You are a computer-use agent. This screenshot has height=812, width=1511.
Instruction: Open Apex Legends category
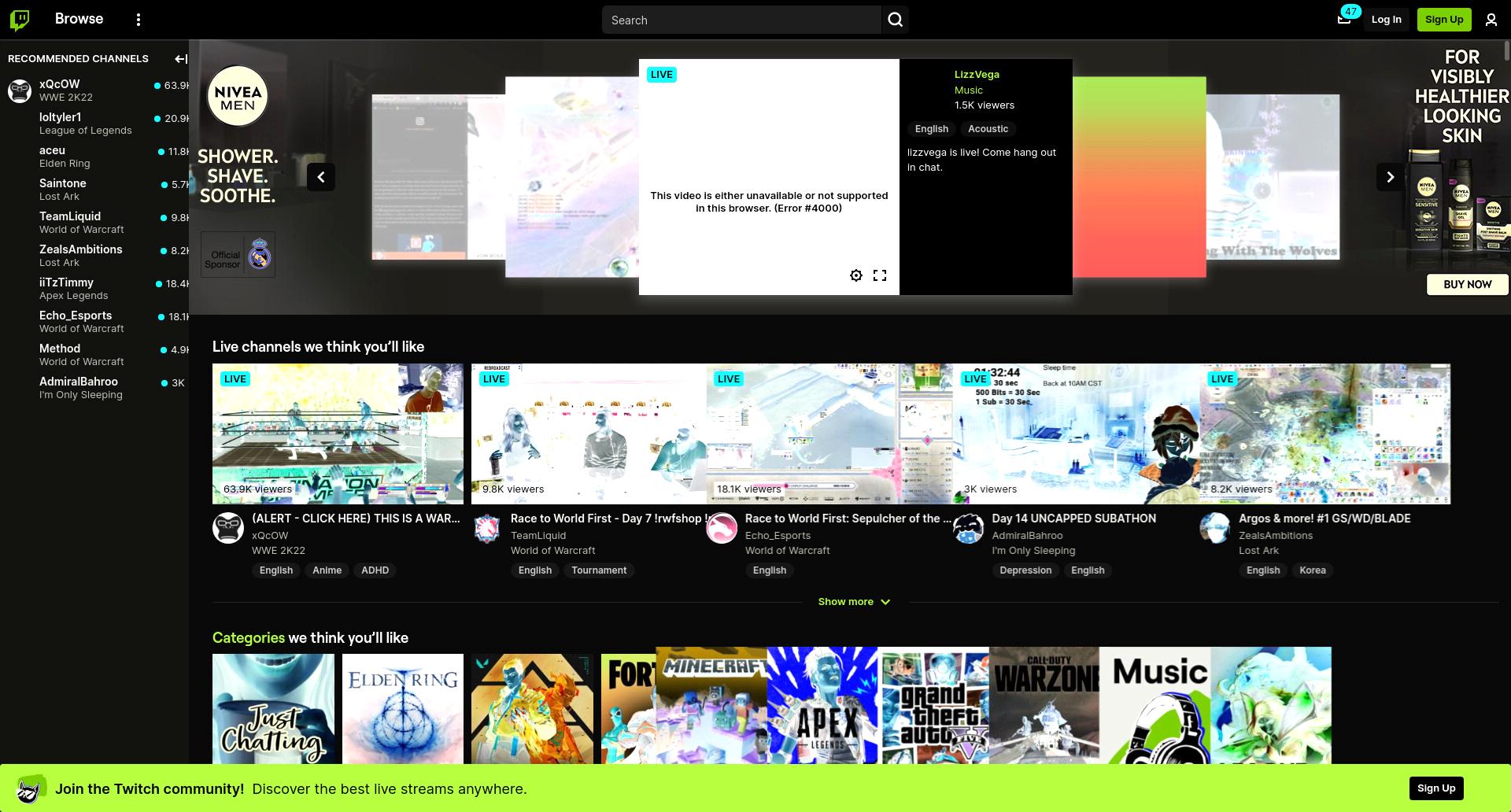pos(822,705)
